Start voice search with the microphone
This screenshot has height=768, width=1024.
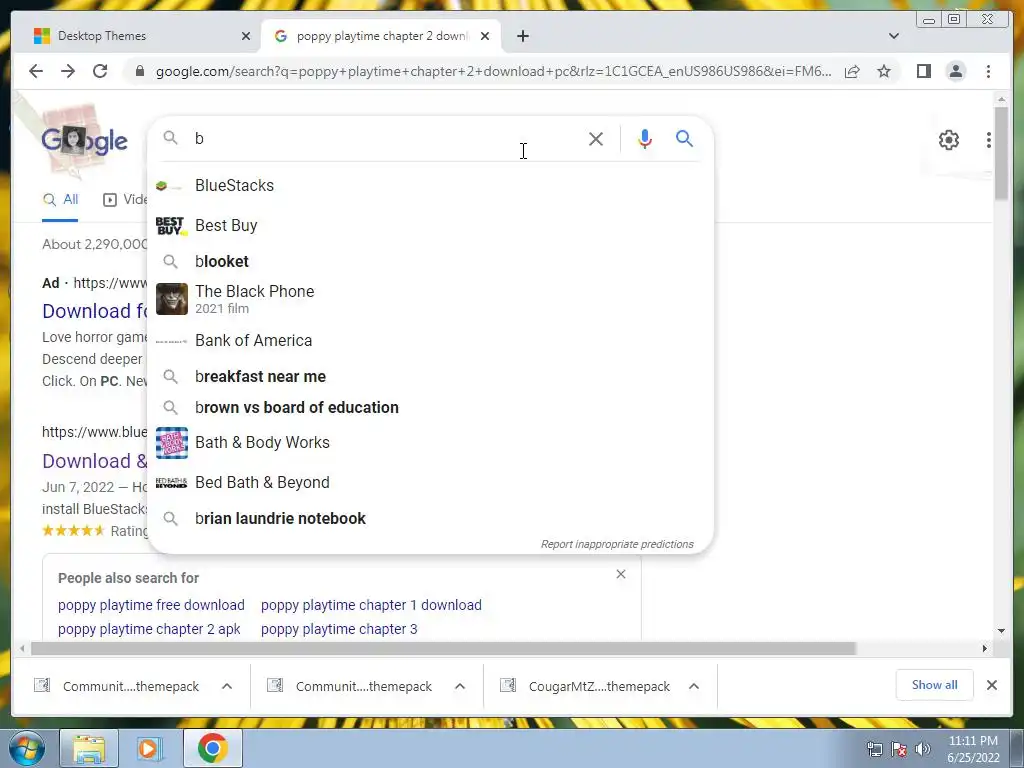coord(645,138)
